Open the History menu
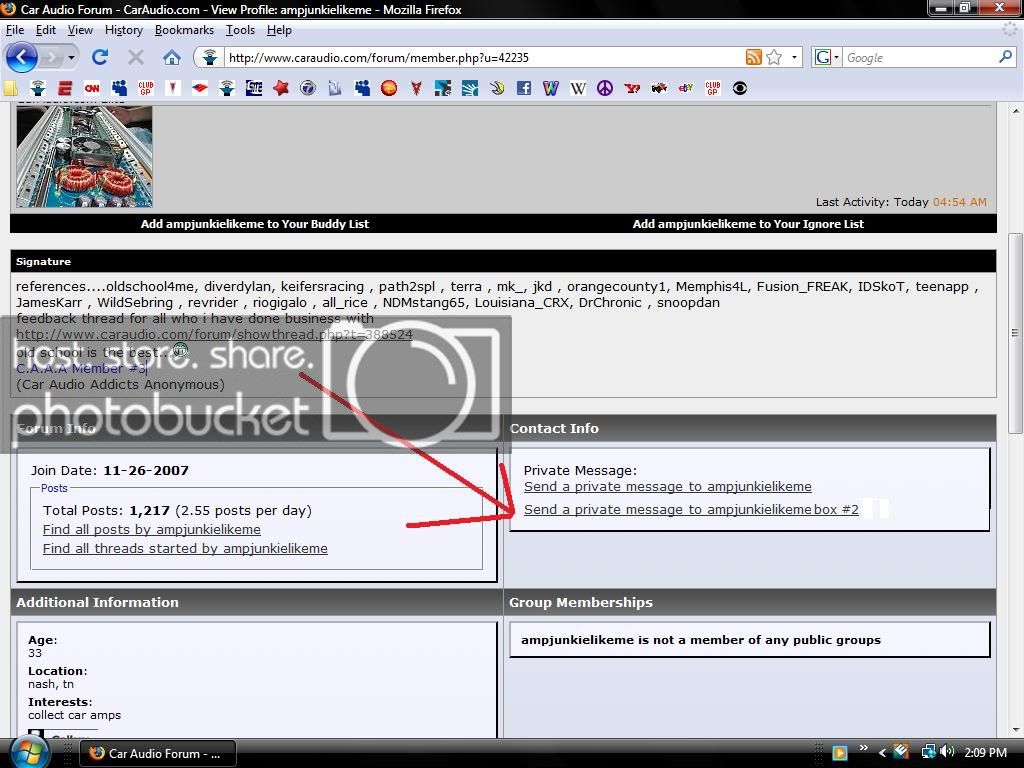Image resolution: width=1024 pixels, height=768 pixels. point(123,30)
